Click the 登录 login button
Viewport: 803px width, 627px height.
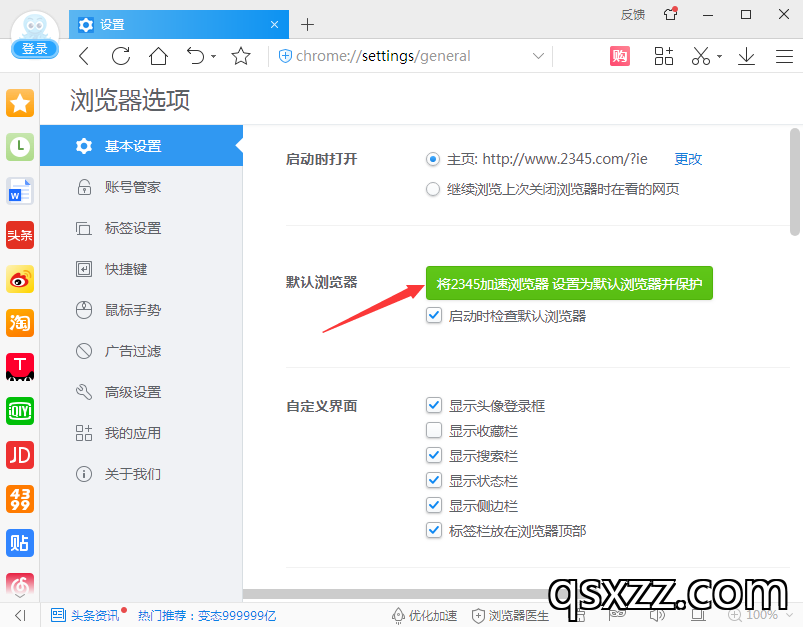[34, 49]
